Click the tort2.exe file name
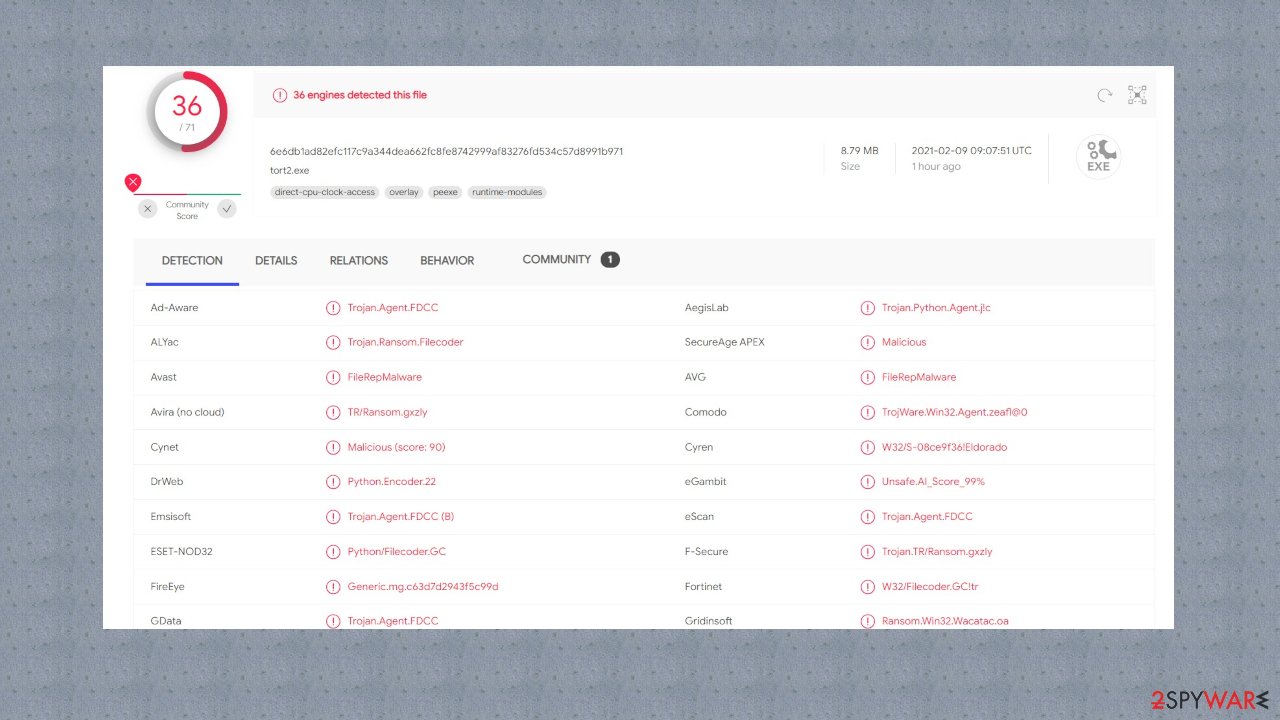Image resolution: width=1280 pixels, height=720 pixels. [290, 171]
